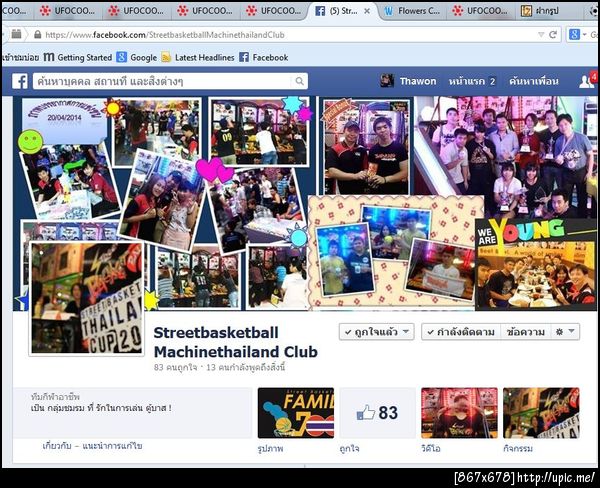Click the Thawon profile picture icon
This screenshot has width=600, height=488.
click(387, 81)
